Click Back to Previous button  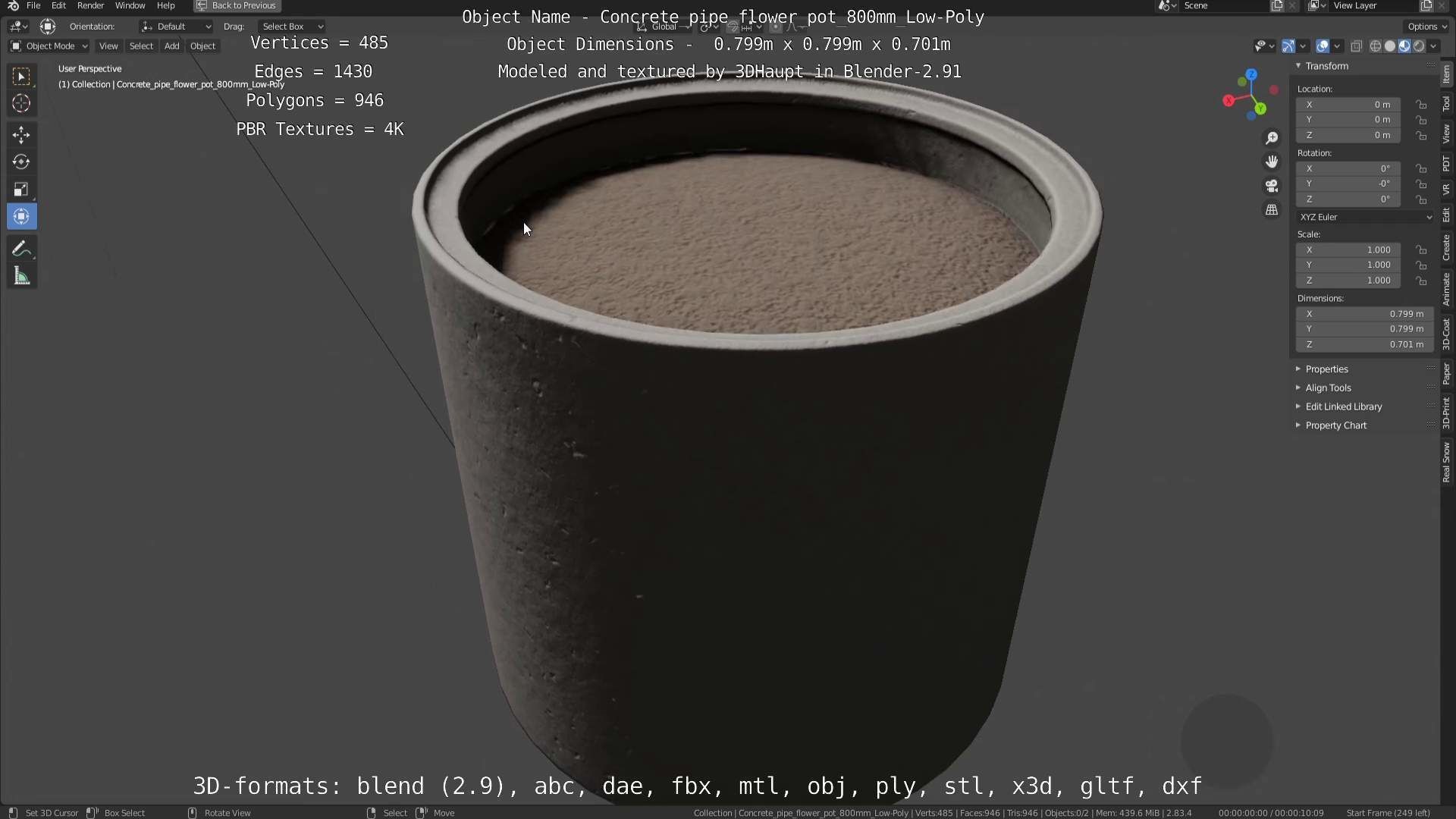pyautogui.click(x=237, y=5)
